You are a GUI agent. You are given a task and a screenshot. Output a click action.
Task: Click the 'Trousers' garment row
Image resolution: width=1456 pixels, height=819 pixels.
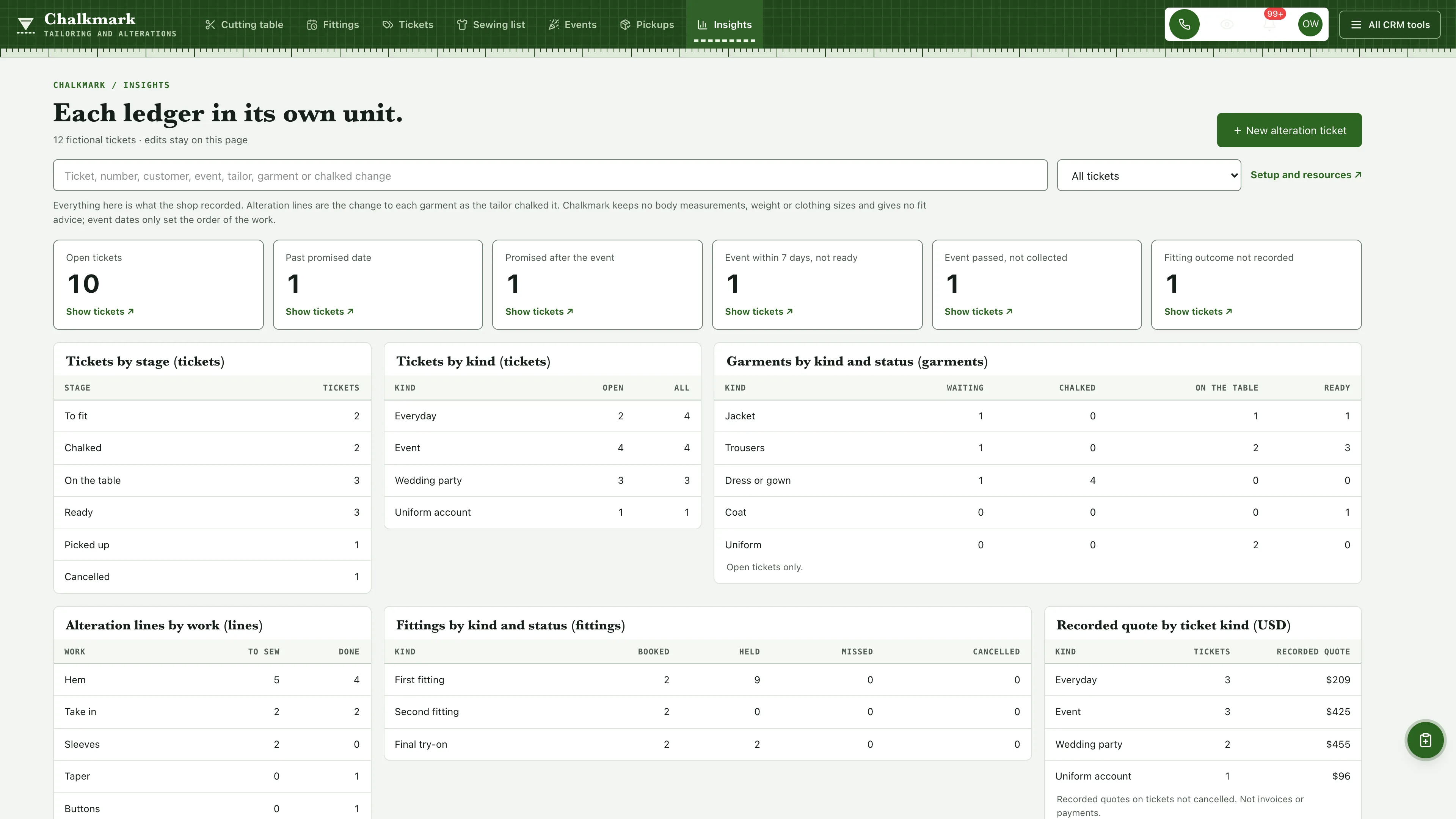1037,448
